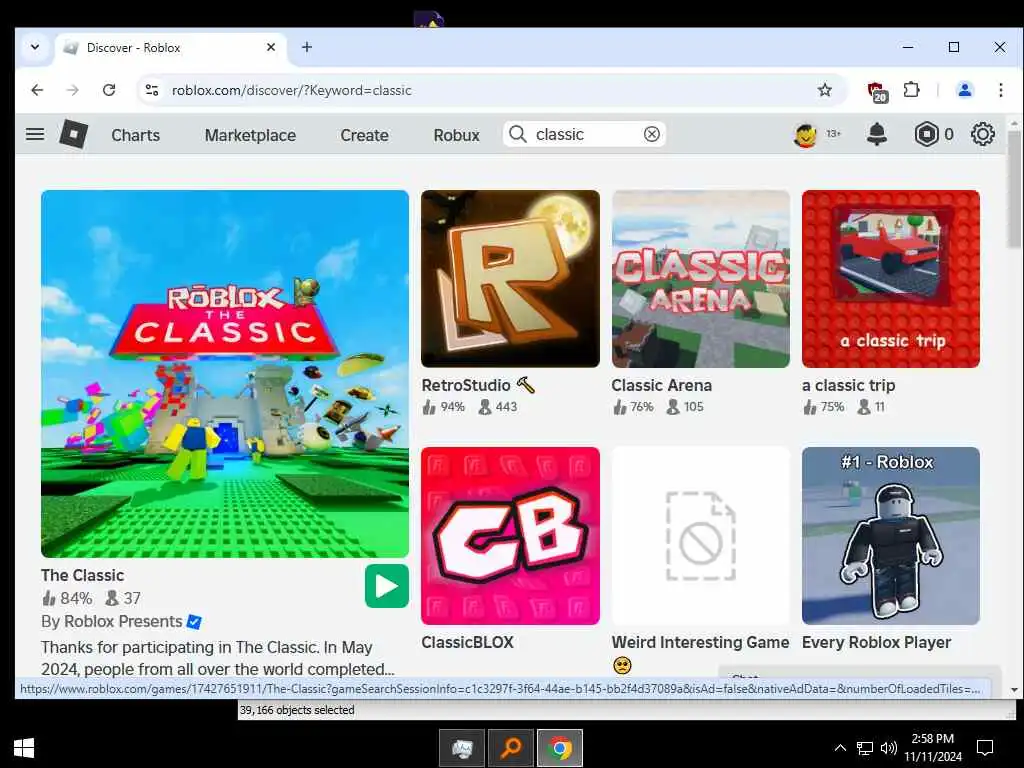Click the address bar URL
The width and height of the screenshot is (1024, 768).
coord(291,90)
